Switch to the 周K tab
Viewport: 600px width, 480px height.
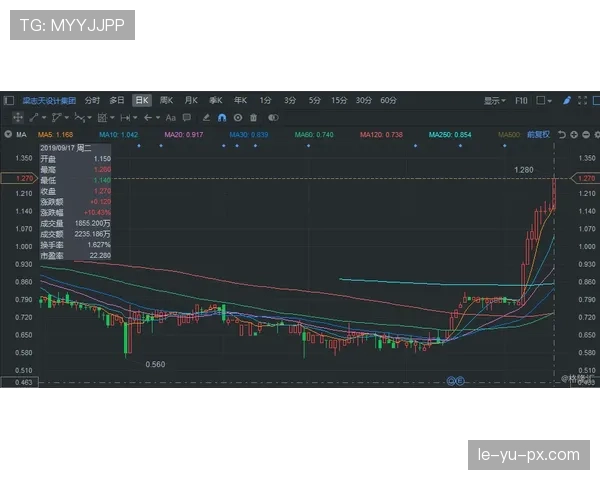pyautogui.click(x=166, y=100)
